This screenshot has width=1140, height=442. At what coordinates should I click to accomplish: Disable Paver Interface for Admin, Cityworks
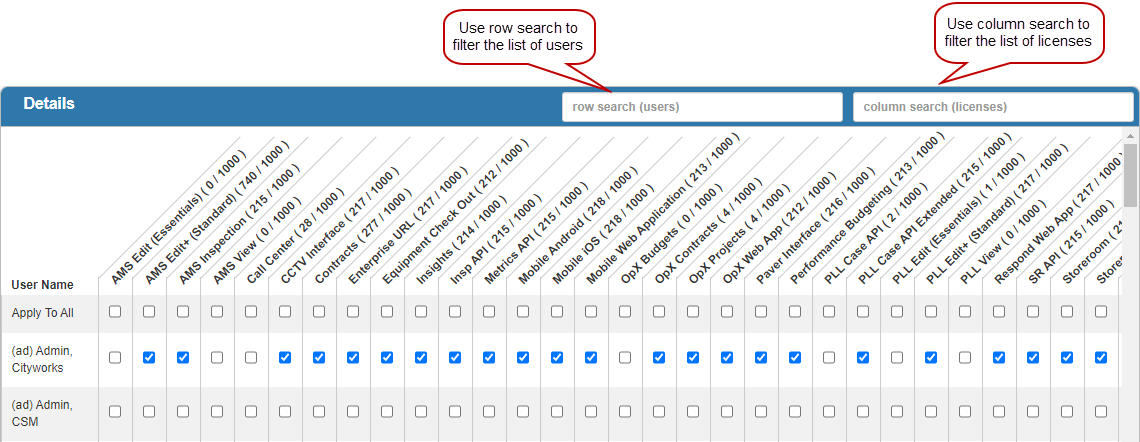[761, 357]
